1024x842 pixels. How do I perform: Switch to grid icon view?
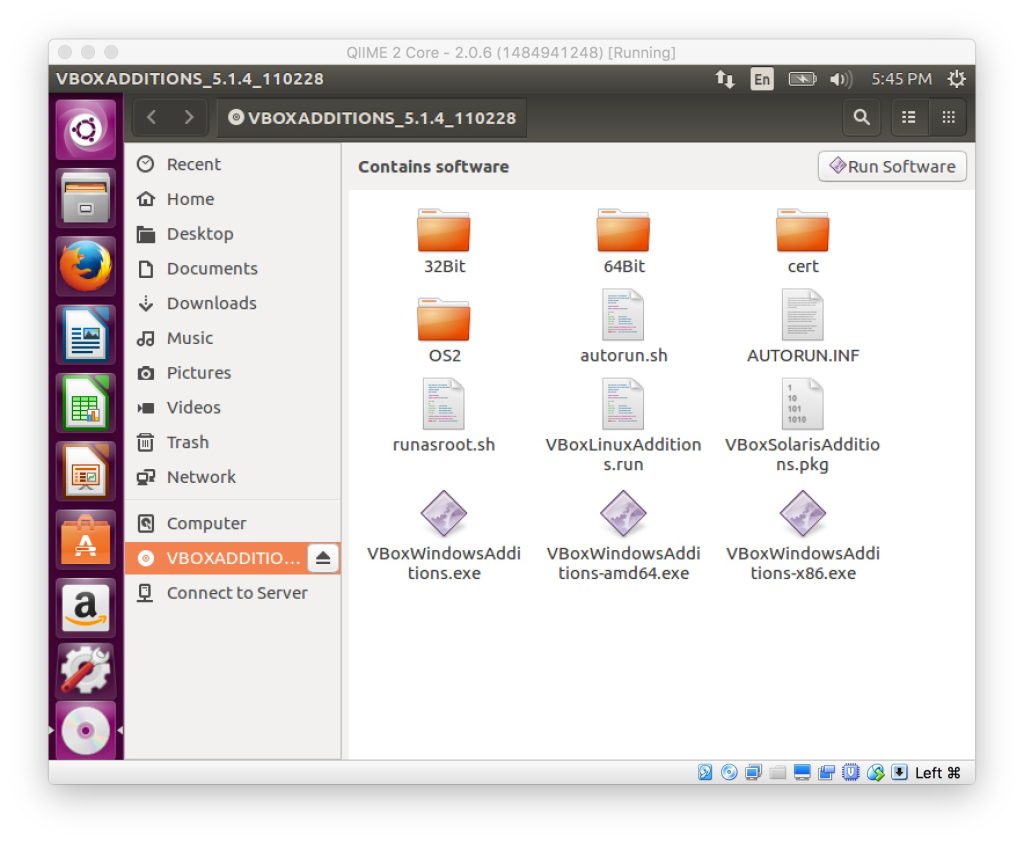coord(947,118)
